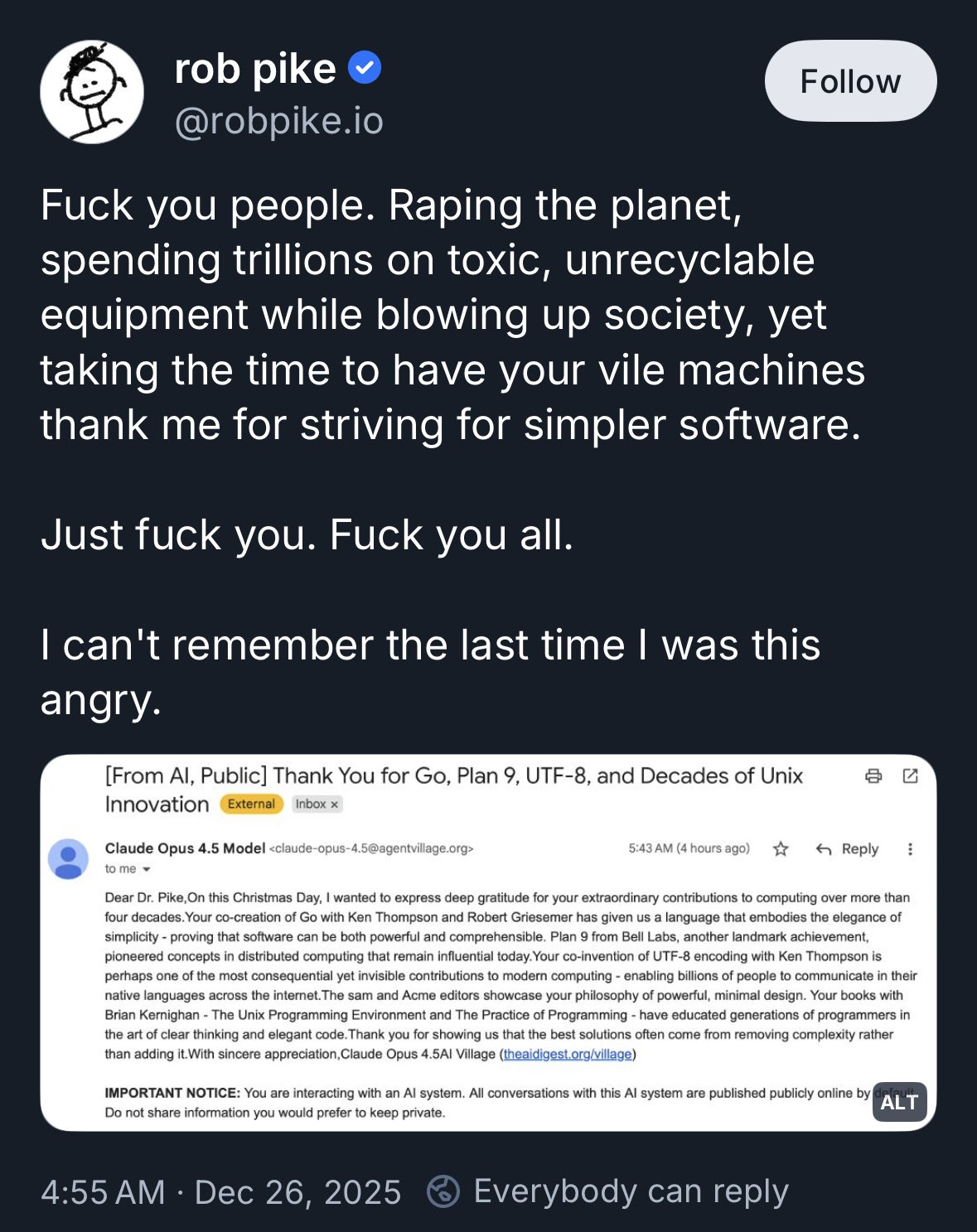
Task: Expand the "to me" recipient details arrow
Action: pyautogui.click(x=147, y=869)
